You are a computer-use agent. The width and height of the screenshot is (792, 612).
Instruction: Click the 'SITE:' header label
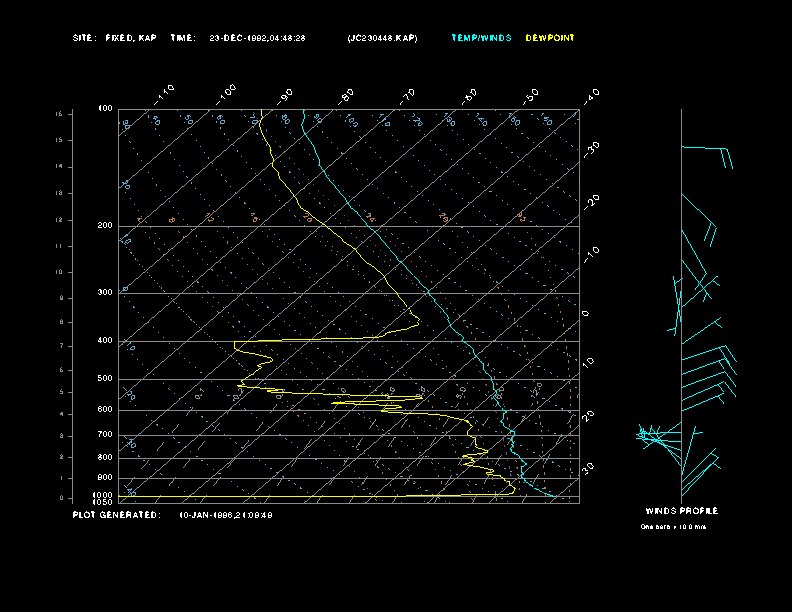pyautogui.click(x=84, y=38)
